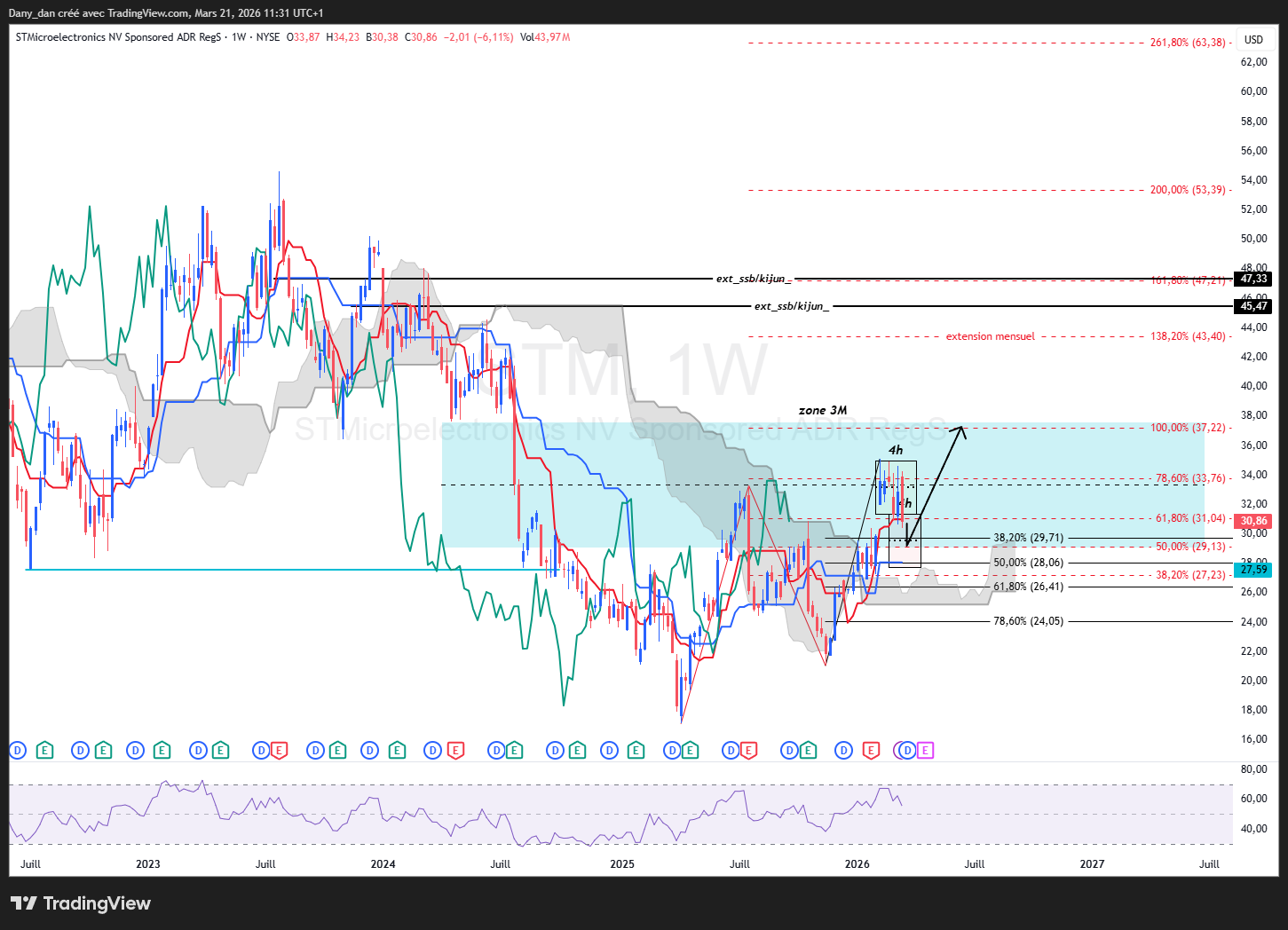The height and width of the screenshot is (930, 1288).
Task: Click the 2023 label on the time axis
Action: 148,864
